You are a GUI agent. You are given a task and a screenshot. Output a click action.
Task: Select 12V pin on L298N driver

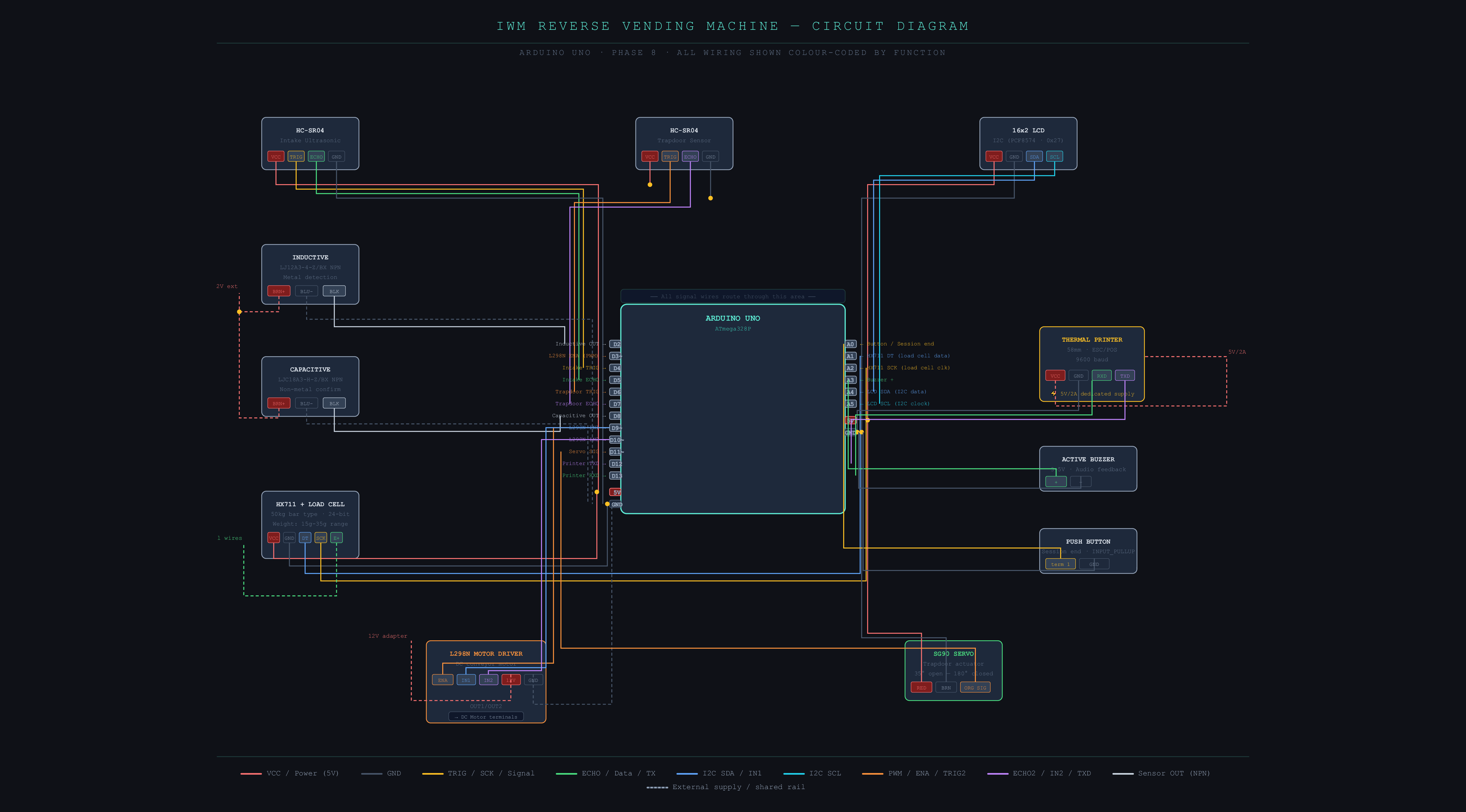point(511,679)
